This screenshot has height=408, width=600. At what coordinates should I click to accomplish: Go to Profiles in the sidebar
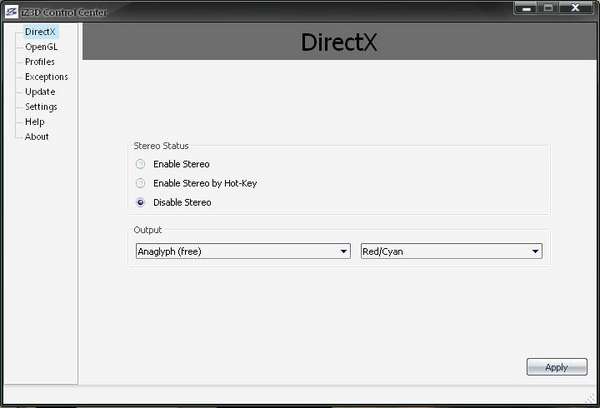[40, 62]
